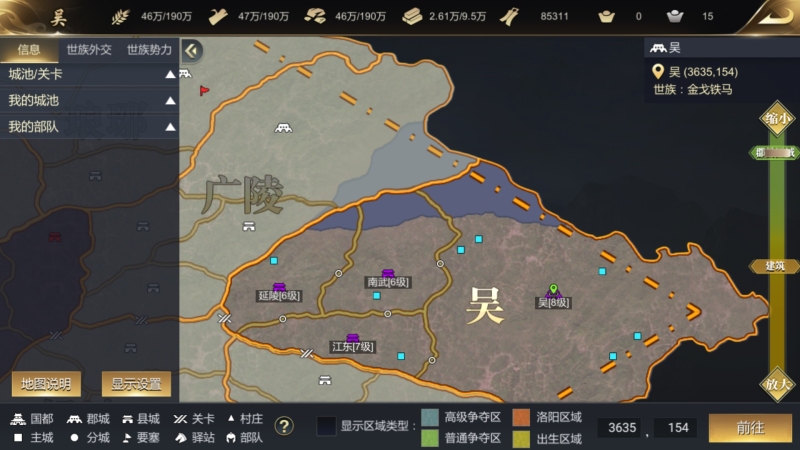Switch to the 世族势力 tab
The height and width of the screenshot is (450, 800).
coord(149,49)
